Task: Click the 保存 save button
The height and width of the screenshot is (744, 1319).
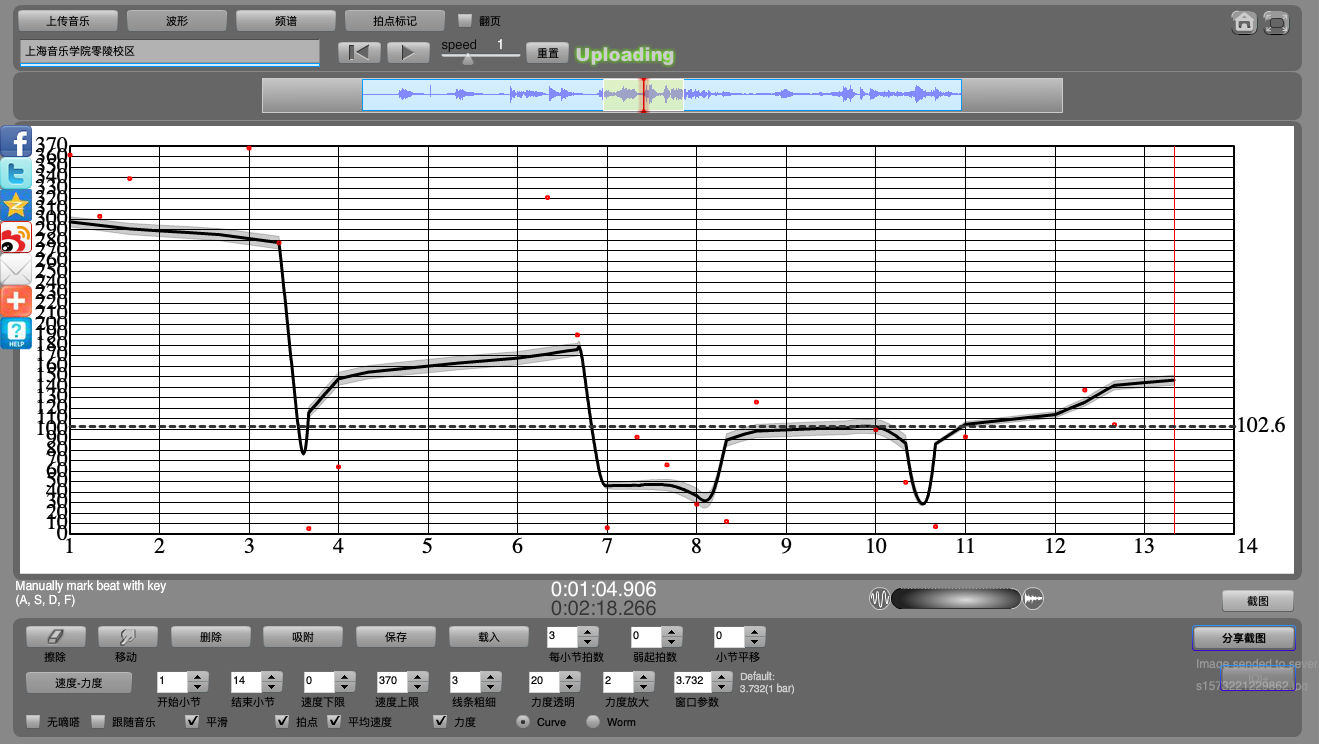Action: click(x=396, y=636)
